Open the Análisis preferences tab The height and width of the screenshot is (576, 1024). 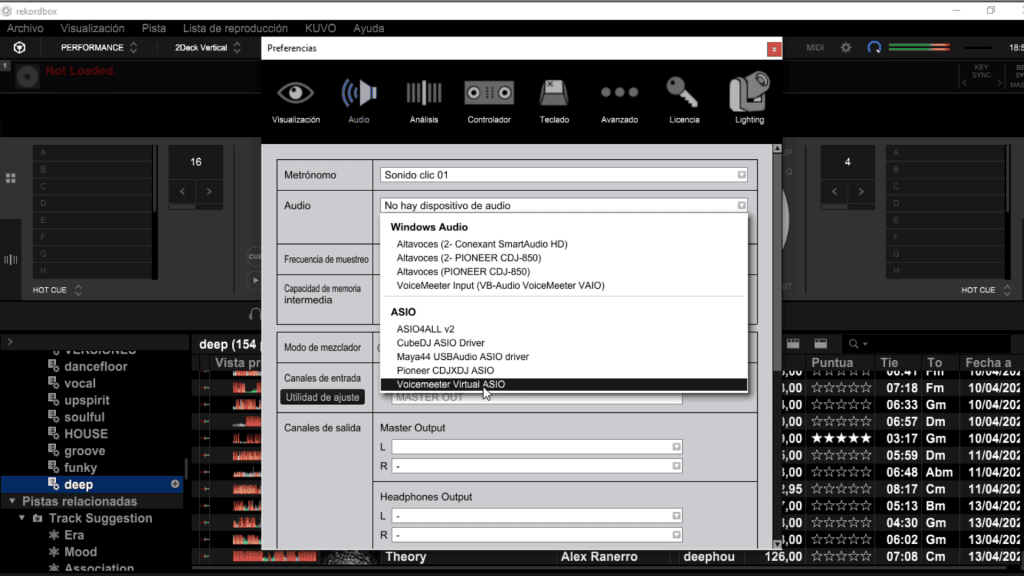point(424,101)
